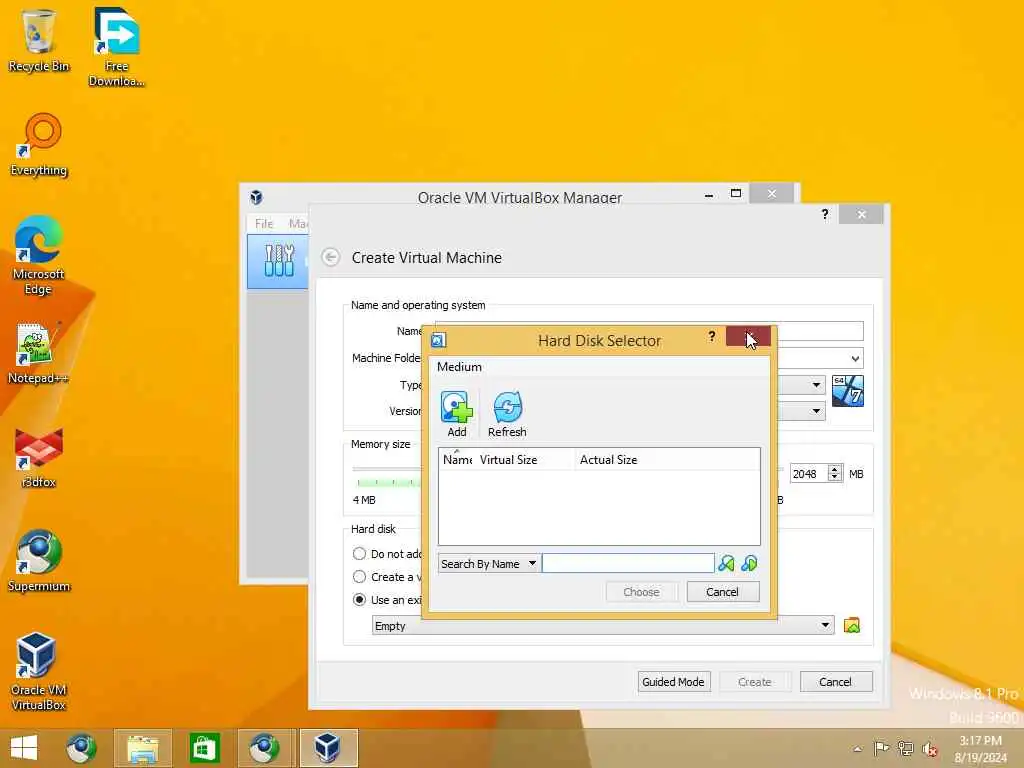Decrease memory size with down arrow
The width and height of the screenshot is (1024, 768).
[835, 478]
